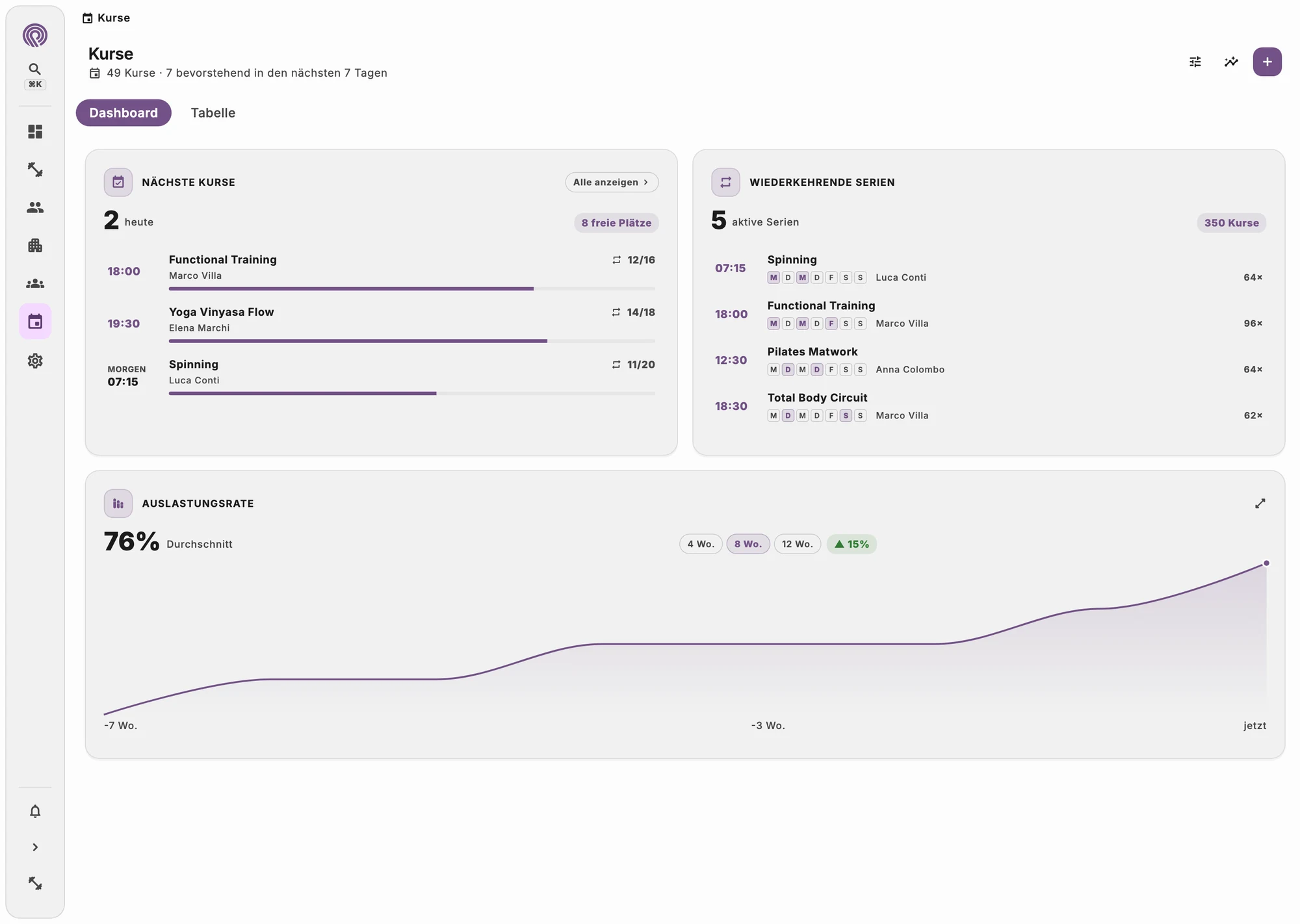1300x924 pixels.
Task: Select the 12 Wo. range toggle
Action: [x=798, y=544]
